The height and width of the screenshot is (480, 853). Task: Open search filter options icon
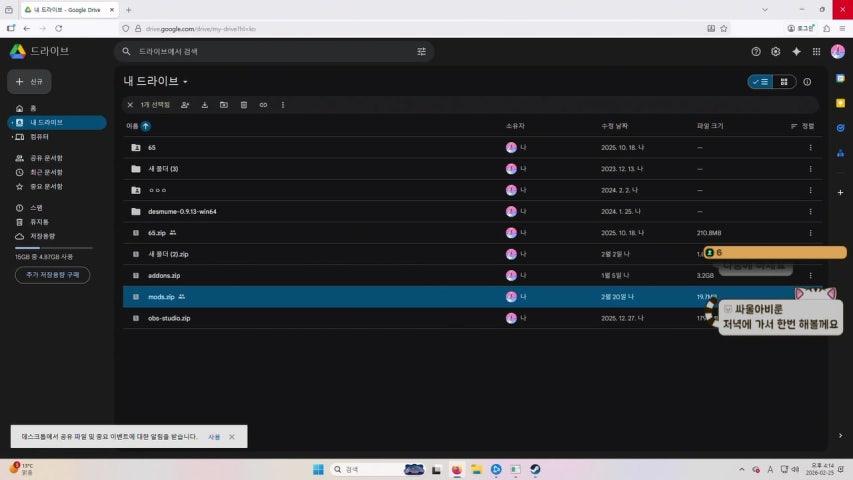coord(421,51)
